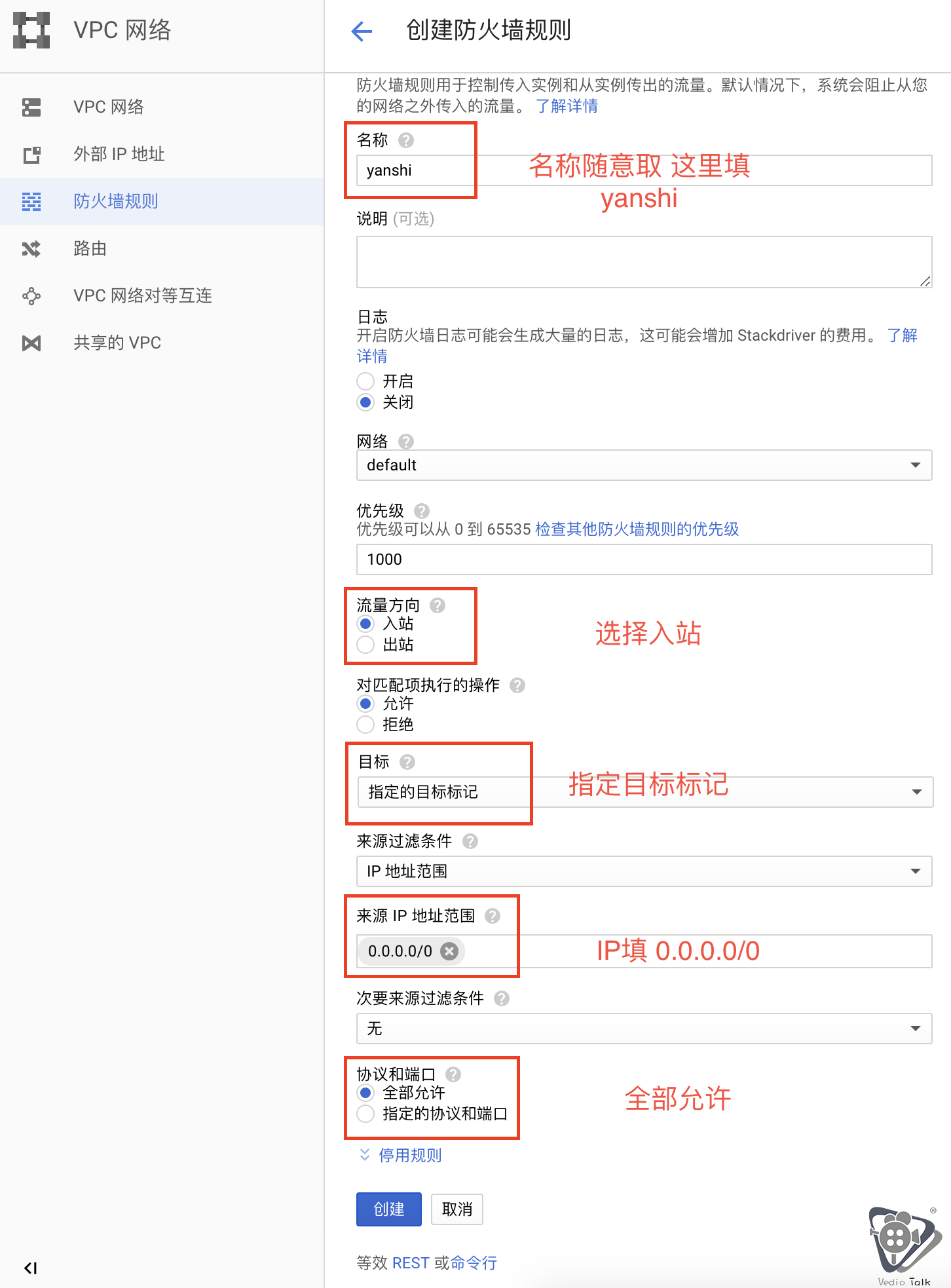Open 防火墙规则 in the sidebar
This screenshot has height=1288, width=951.
pyautogui.click(x=162, y=202)
